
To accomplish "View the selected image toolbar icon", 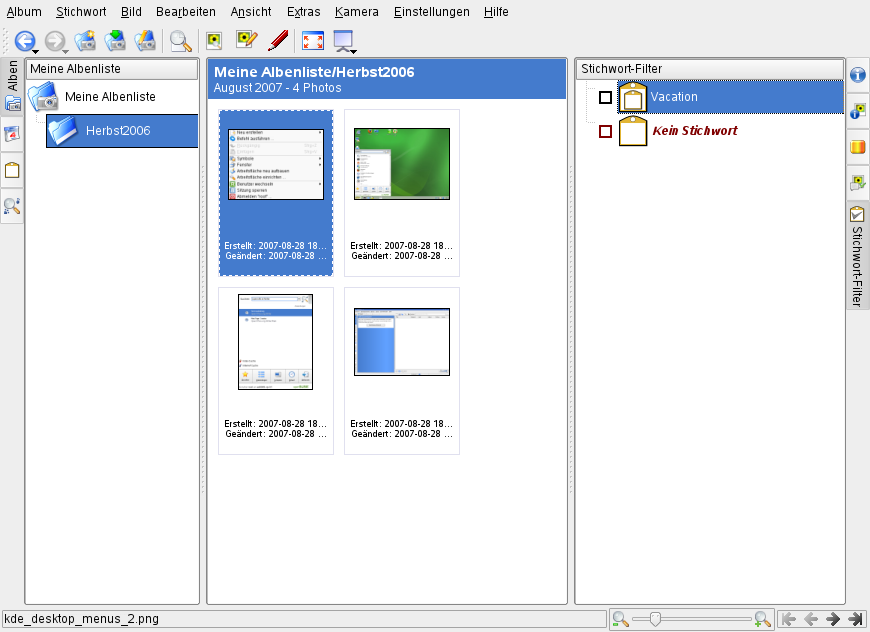I will click(x=214, y=41).
